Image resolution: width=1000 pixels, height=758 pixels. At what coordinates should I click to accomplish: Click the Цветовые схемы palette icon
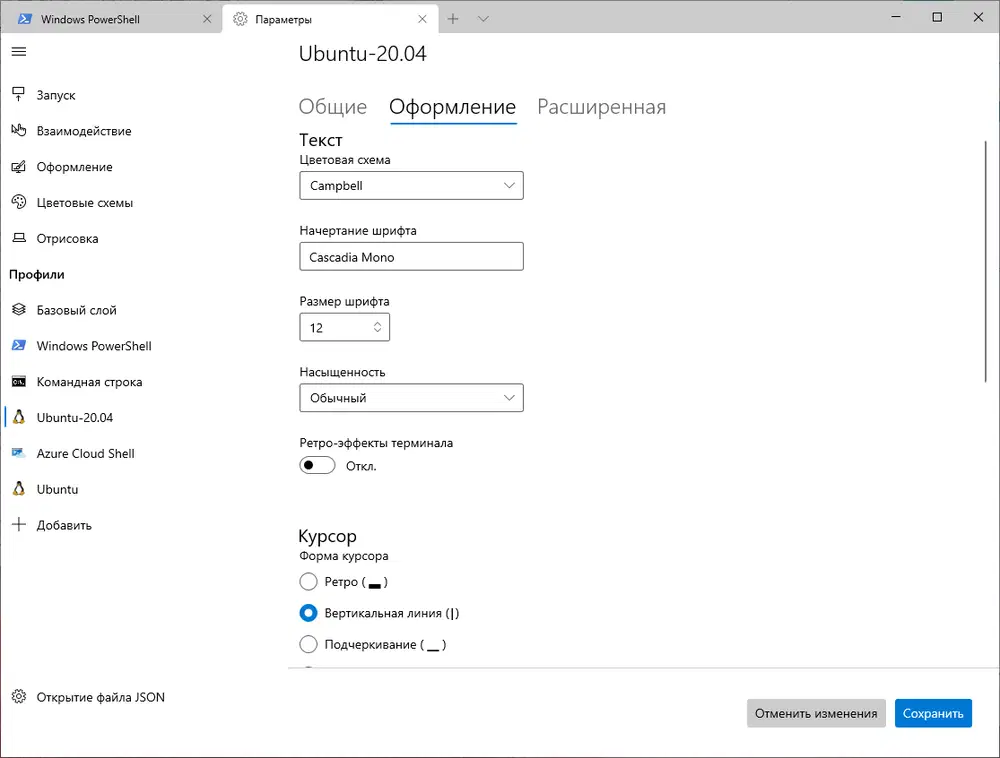click(18, 202)
